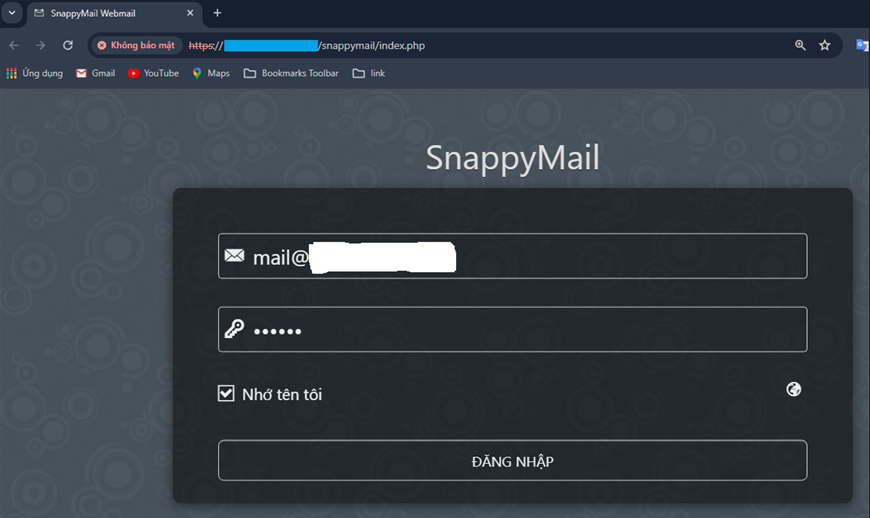The width and height of the screenshot is (870, 518).
Task: Go back with browser back arrow
Action: tap(14, 45)
